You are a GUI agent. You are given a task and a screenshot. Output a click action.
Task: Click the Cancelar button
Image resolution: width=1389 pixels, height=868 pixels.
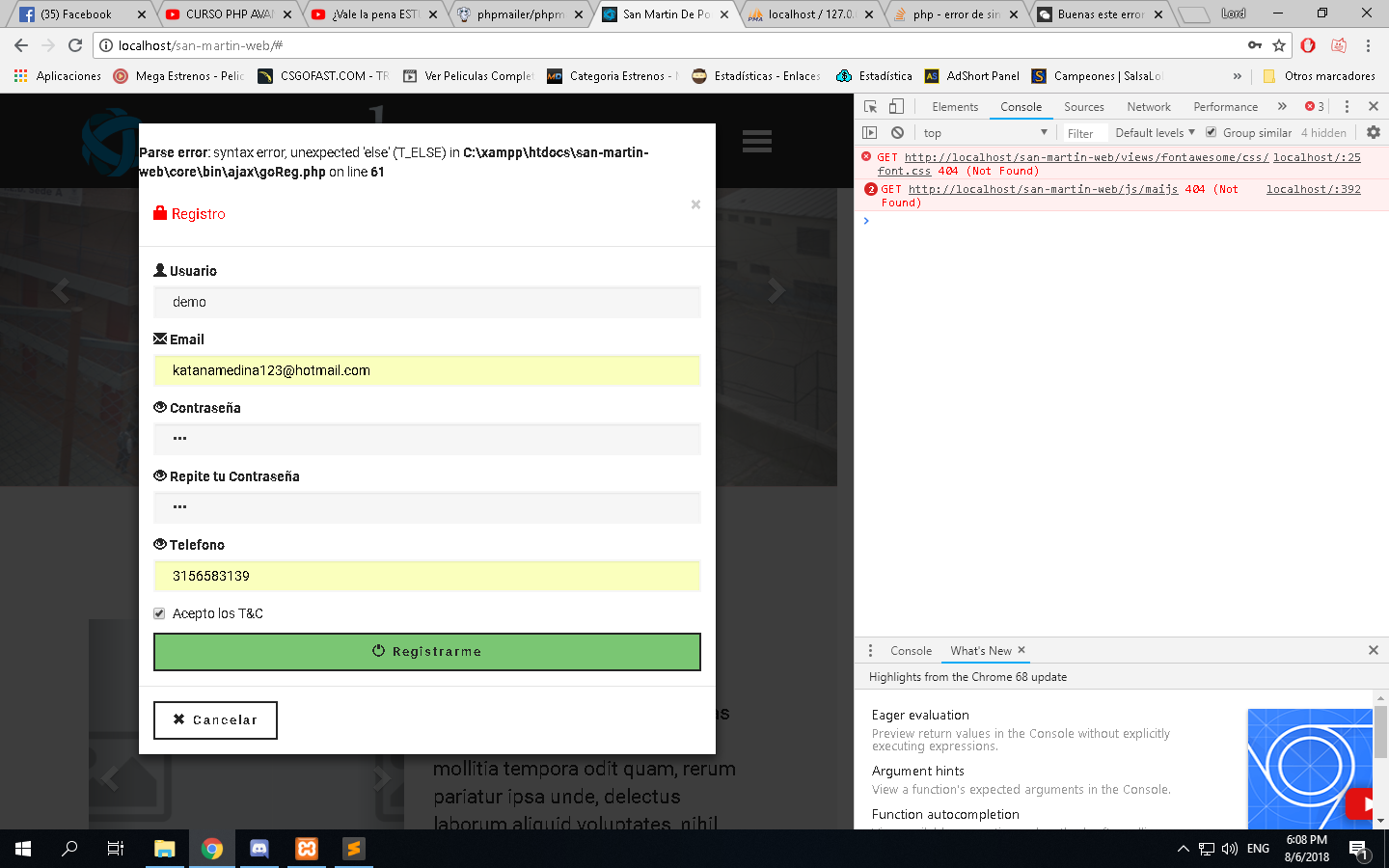point(215,720)
